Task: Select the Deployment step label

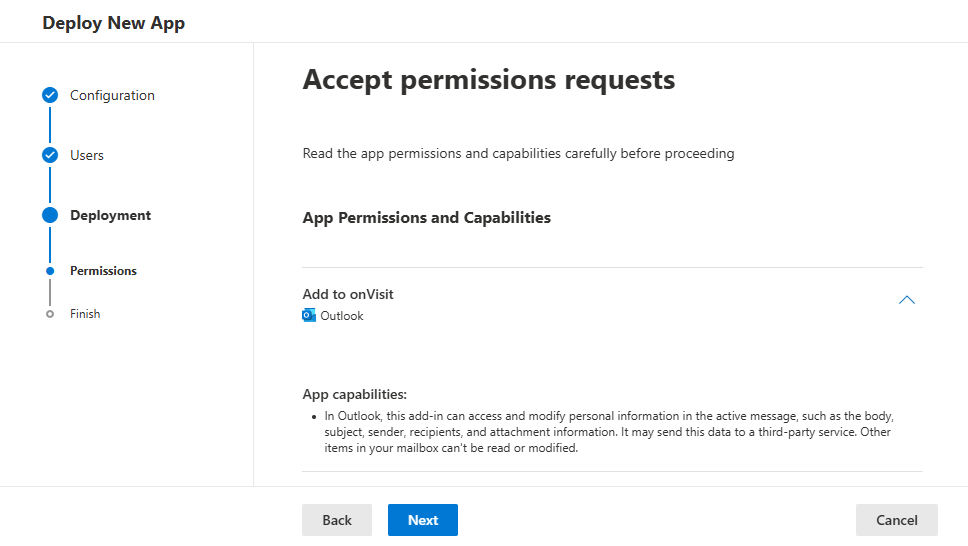Action: pos(111,215)
